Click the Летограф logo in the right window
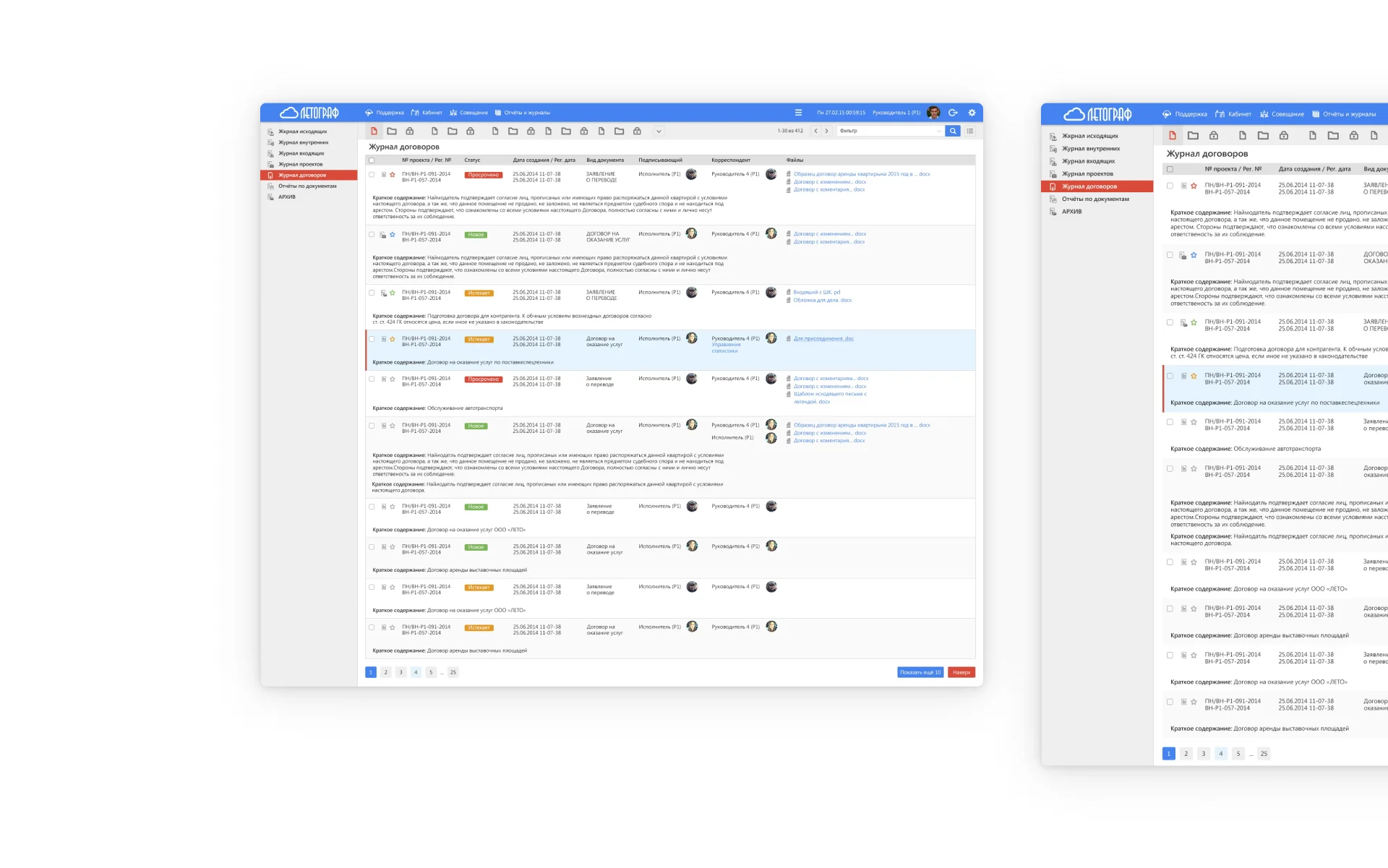The width and height of the screenshot is (1388, 868). 1097,114
